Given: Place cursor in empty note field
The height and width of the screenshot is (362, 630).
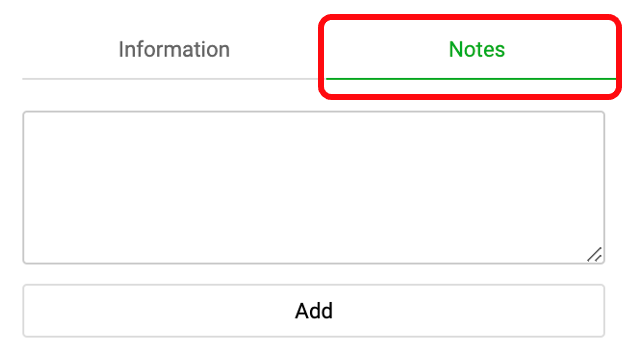Looking at the screenshot, I should click(314, 188).
